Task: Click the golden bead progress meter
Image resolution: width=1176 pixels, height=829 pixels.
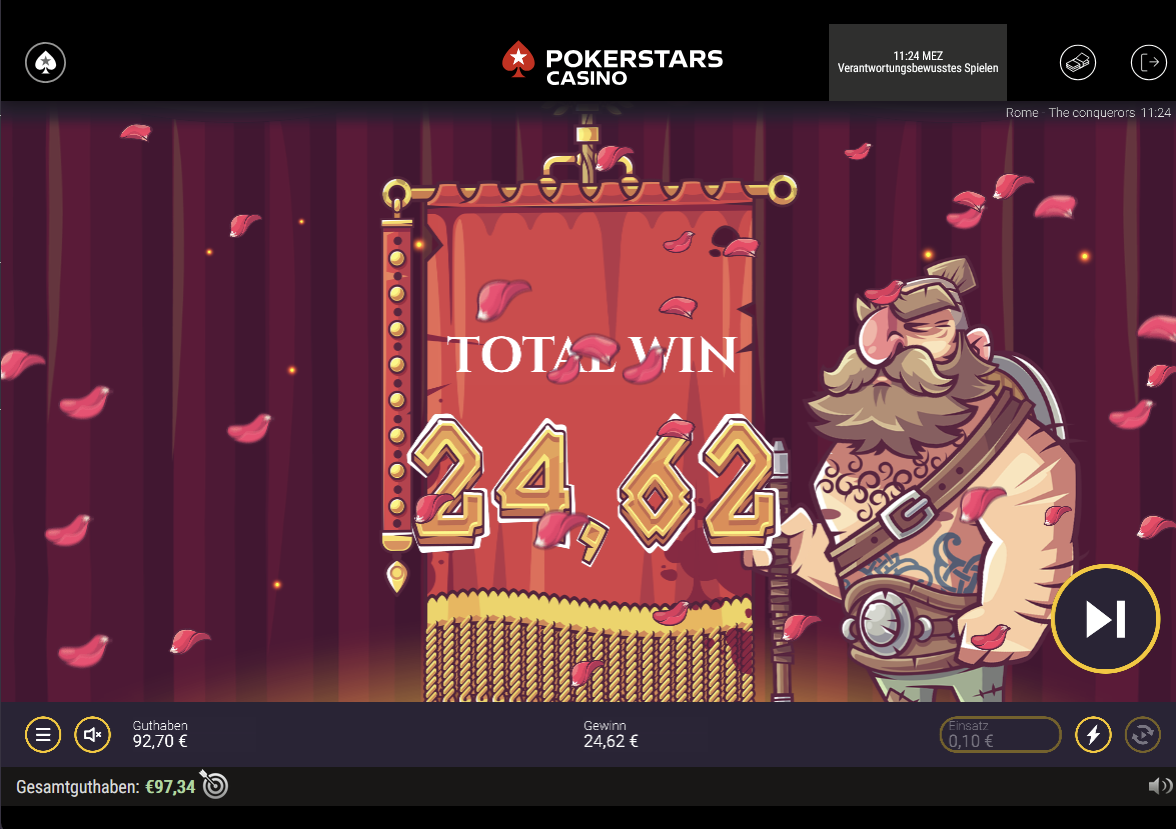Action: click(397, 383)
